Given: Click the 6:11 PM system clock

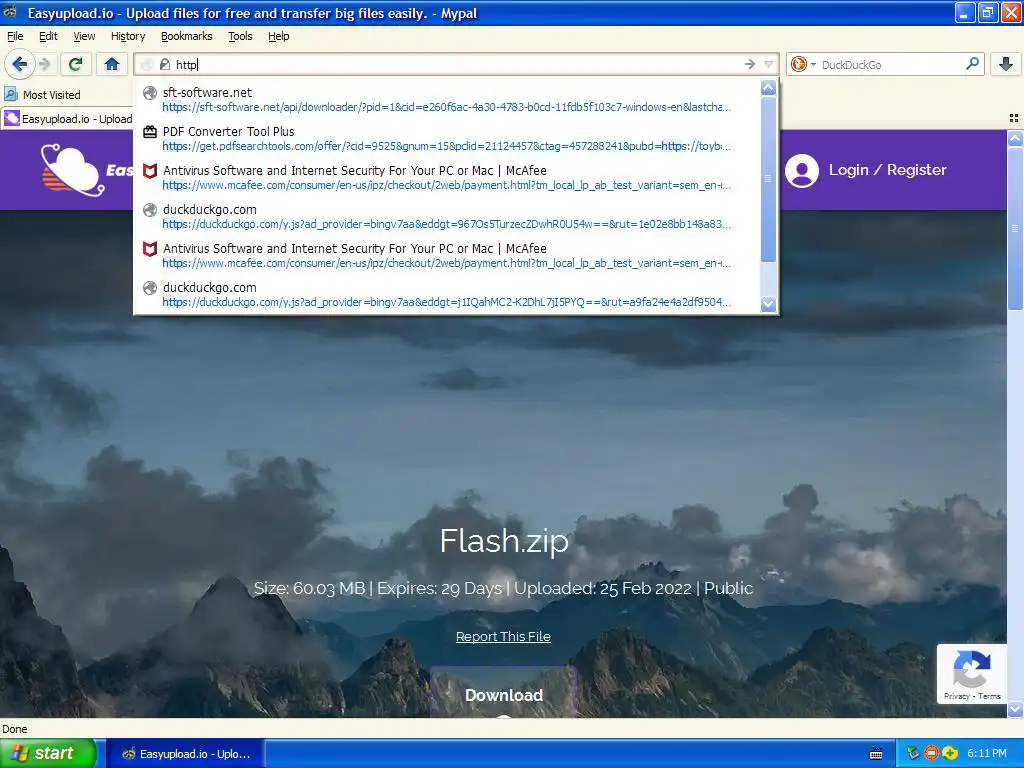Looking at the screenshot, I should 987,754.
